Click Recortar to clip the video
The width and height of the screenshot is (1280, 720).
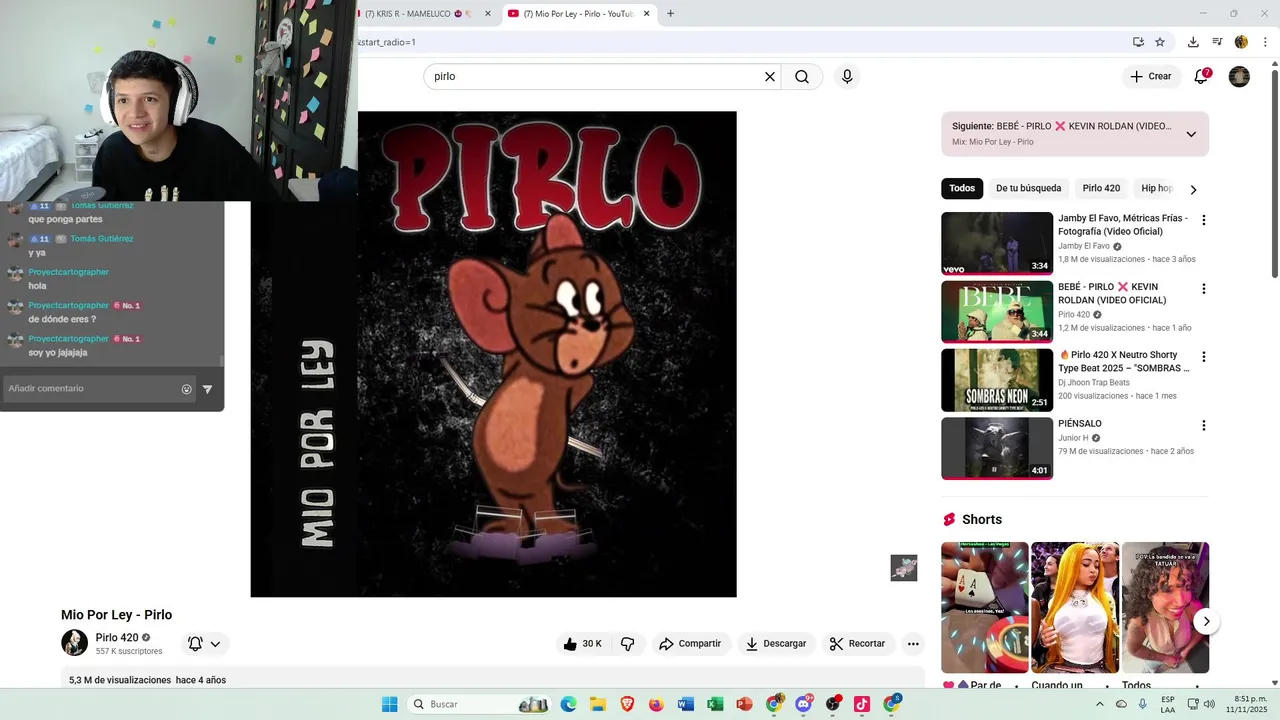pyautogui.click(x=858, y=644)
